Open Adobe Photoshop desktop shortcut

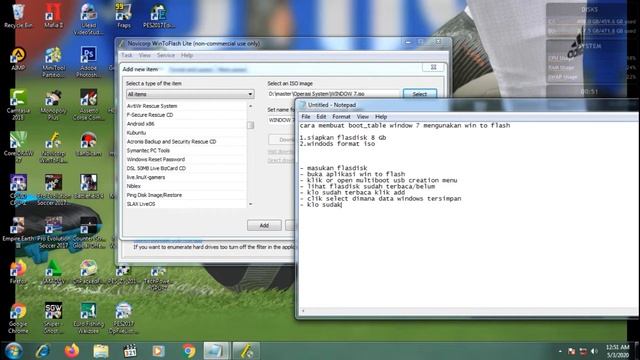point(88,62)
